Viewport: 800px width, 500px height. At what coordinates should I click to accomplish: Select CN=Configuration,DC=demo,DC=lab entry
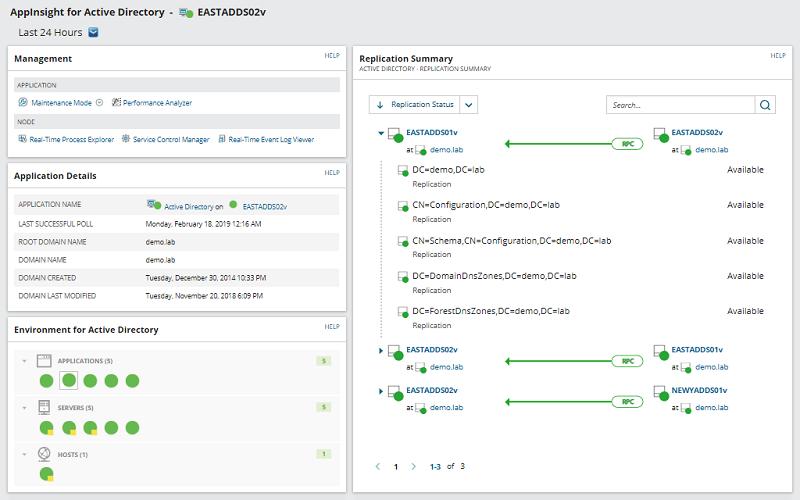tap(486, 205)
